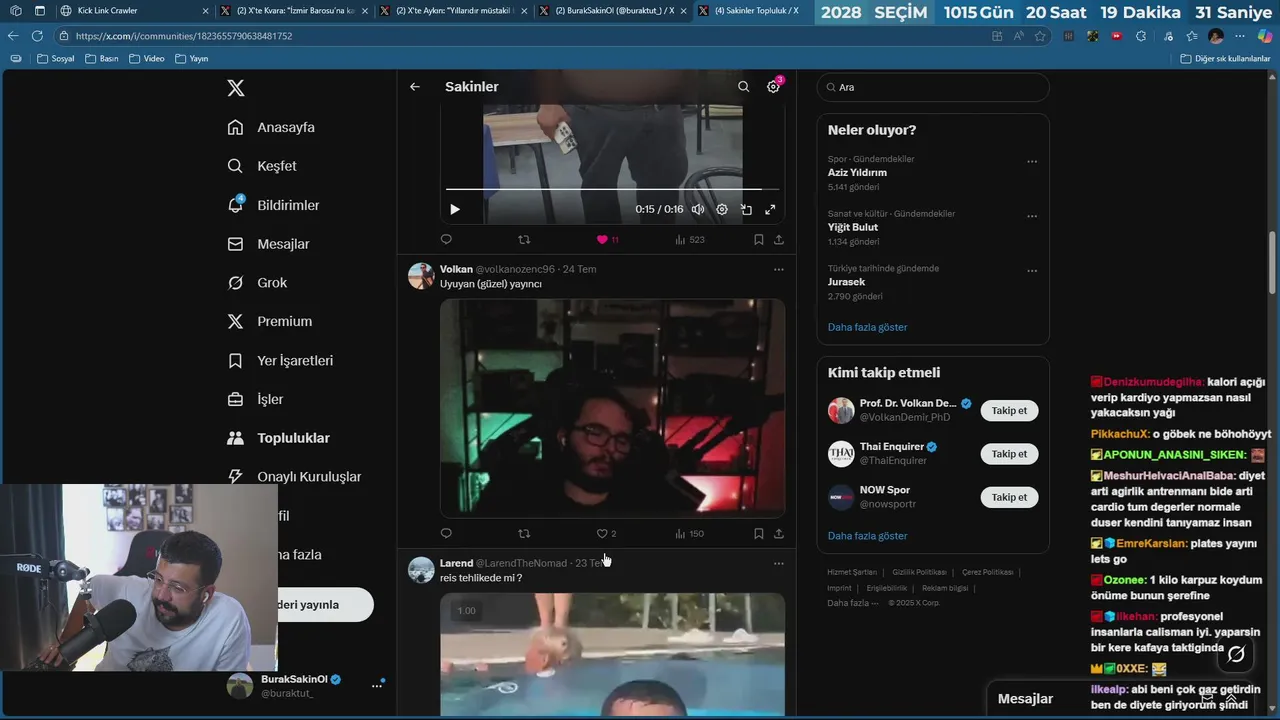This screenshot has height=720, width=1280.
Task: Open the Uyuyan yayıncı image
Action: click(x=612, y=407)
